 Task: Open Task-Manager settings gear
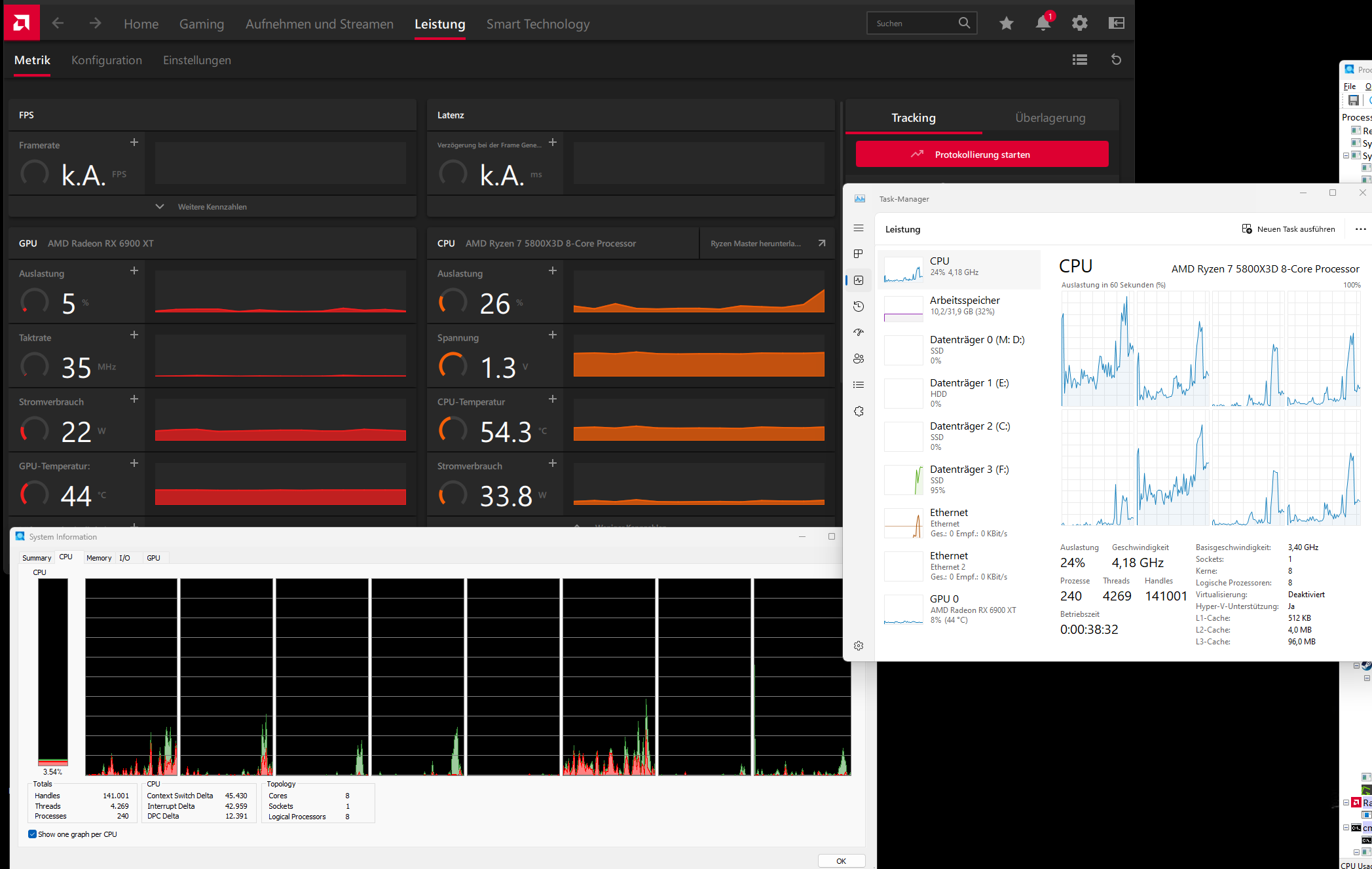click(x=859, y=646)
